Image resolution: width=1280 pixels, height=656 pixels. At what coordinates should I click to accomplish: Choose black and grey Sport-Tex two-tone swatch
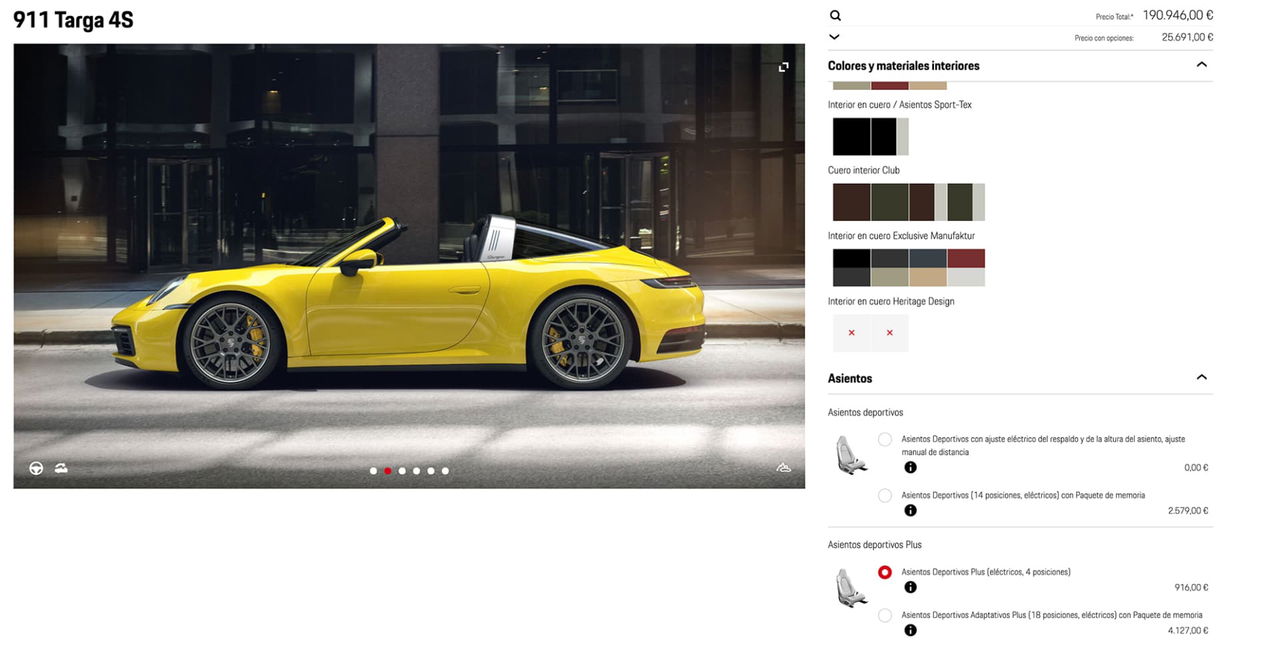[x=890, y=136]
